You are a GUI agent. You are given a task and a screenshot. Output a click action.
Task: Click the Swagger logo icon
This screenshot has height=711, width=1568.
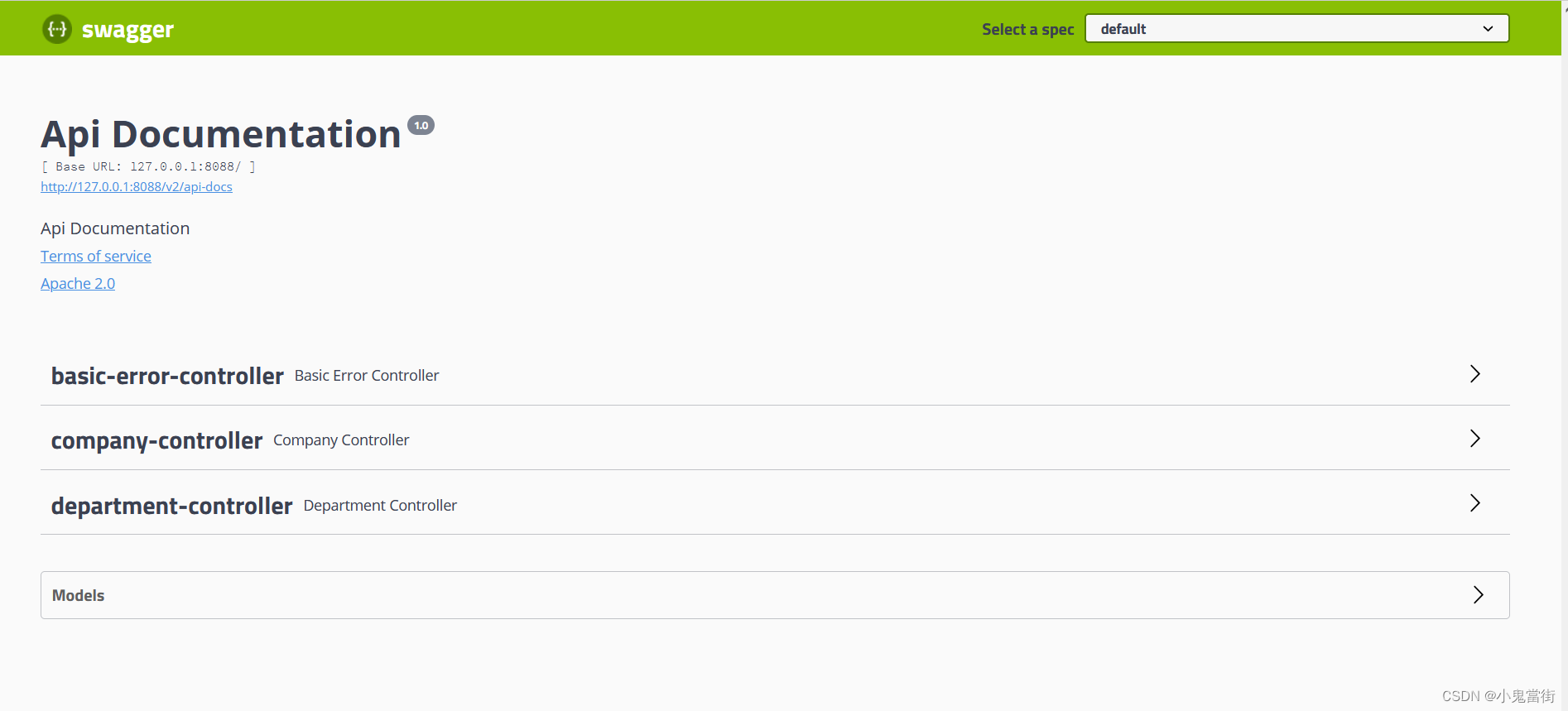pyautogui.click(x=57, y=29)
